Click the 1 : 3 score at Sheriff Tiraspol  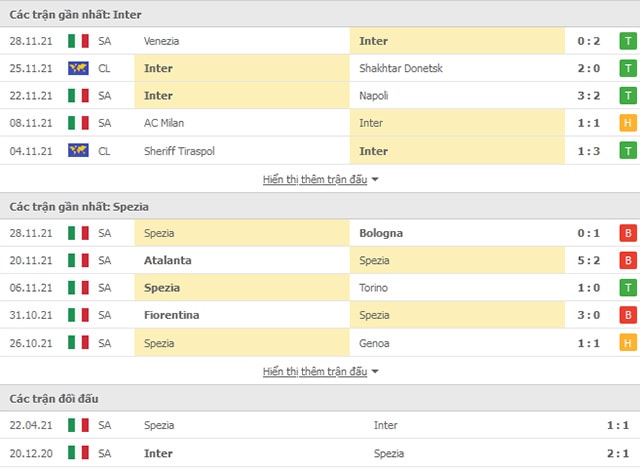(x=589, y=151)
